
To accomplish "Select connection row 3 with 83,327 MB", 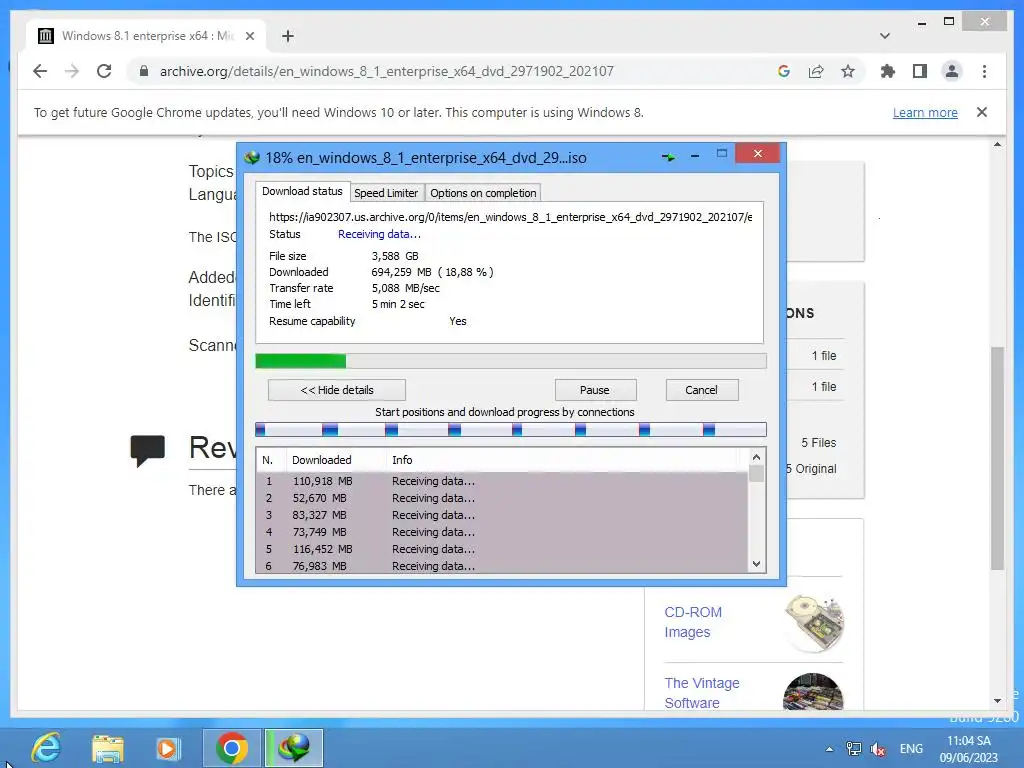I will point(502,515).
